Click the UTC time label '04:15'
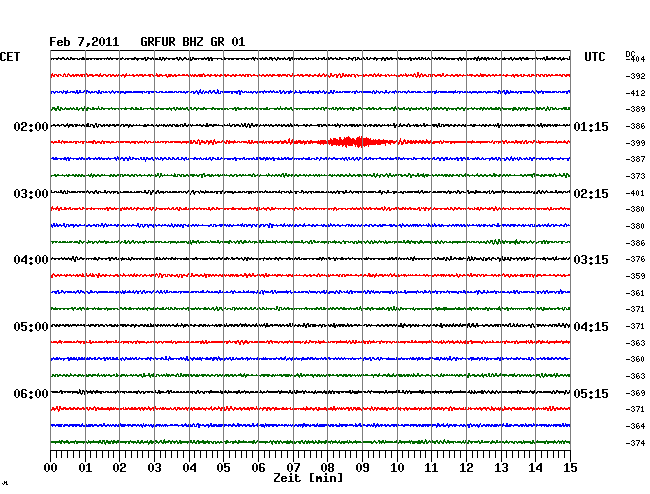650x494 pixels. tap(591, 327)
